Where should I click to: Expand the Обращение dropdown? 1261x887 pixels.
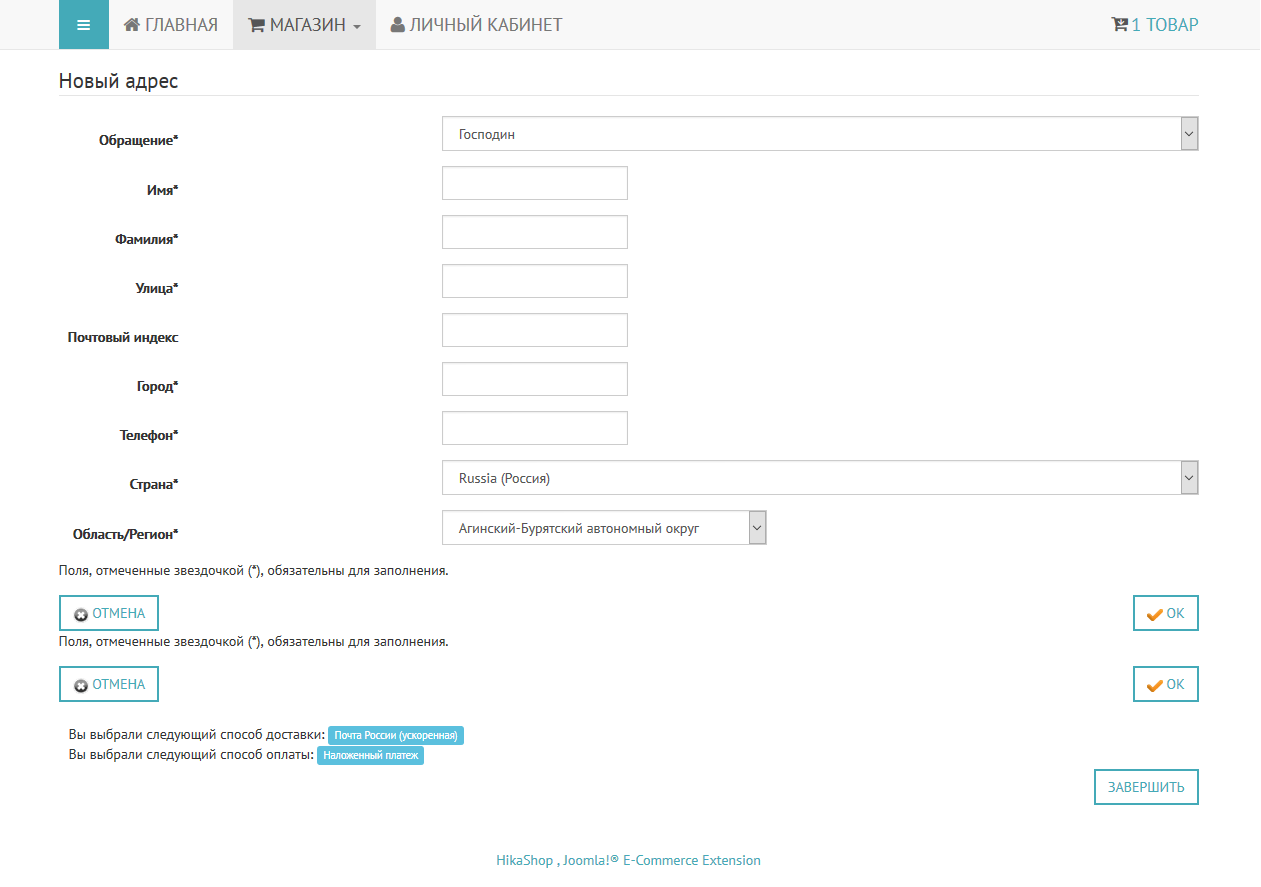[819, 134]
